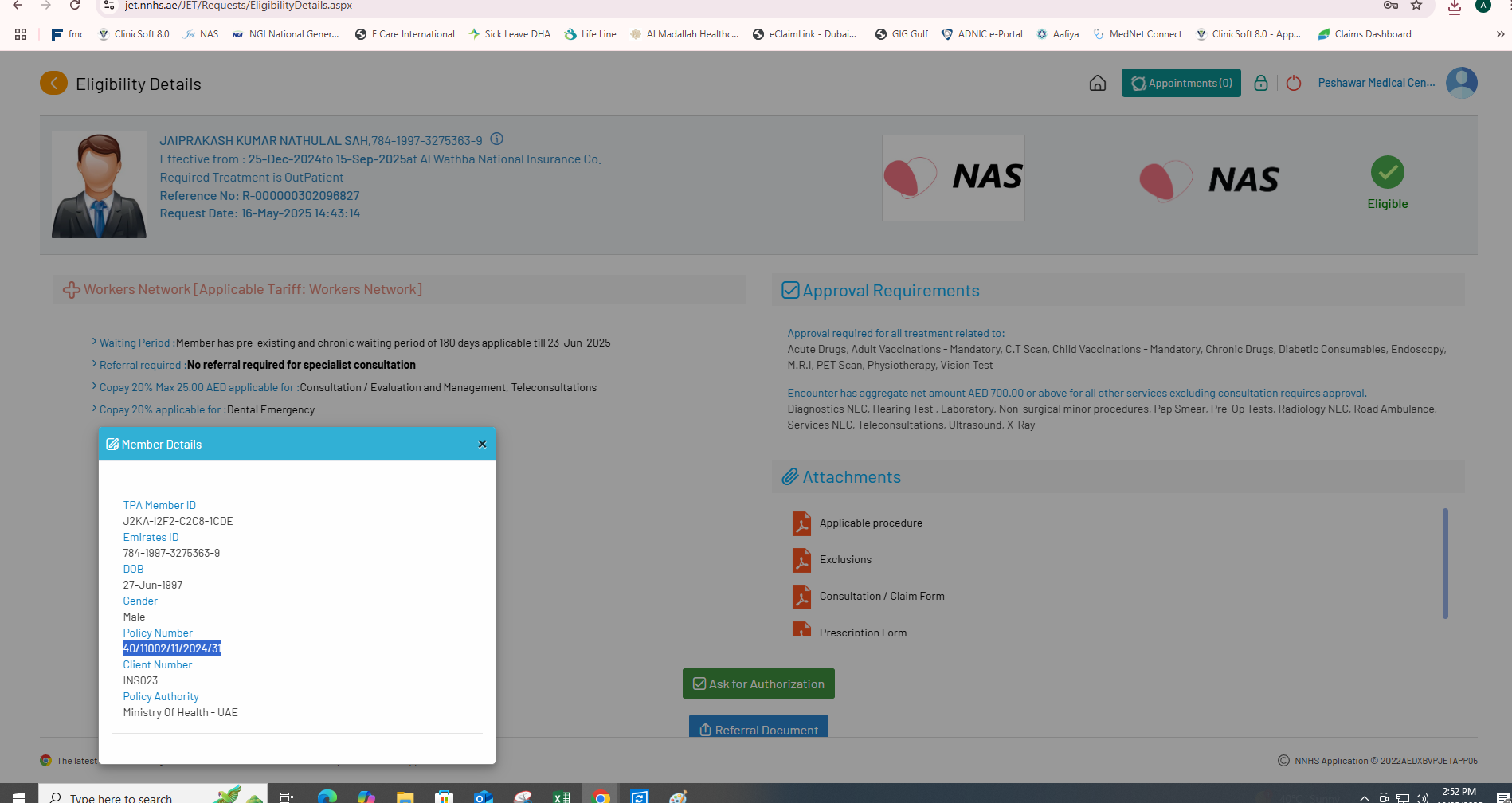Screen dimensions: 1512x803
Task: Select the highlighted Policy Number value
Action: click(172, 648)
